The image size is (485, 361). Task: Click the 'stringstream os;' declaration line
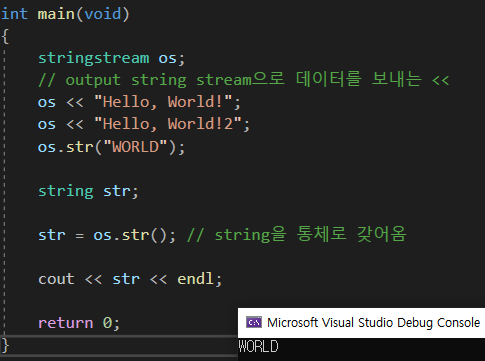tap(111, 58)
